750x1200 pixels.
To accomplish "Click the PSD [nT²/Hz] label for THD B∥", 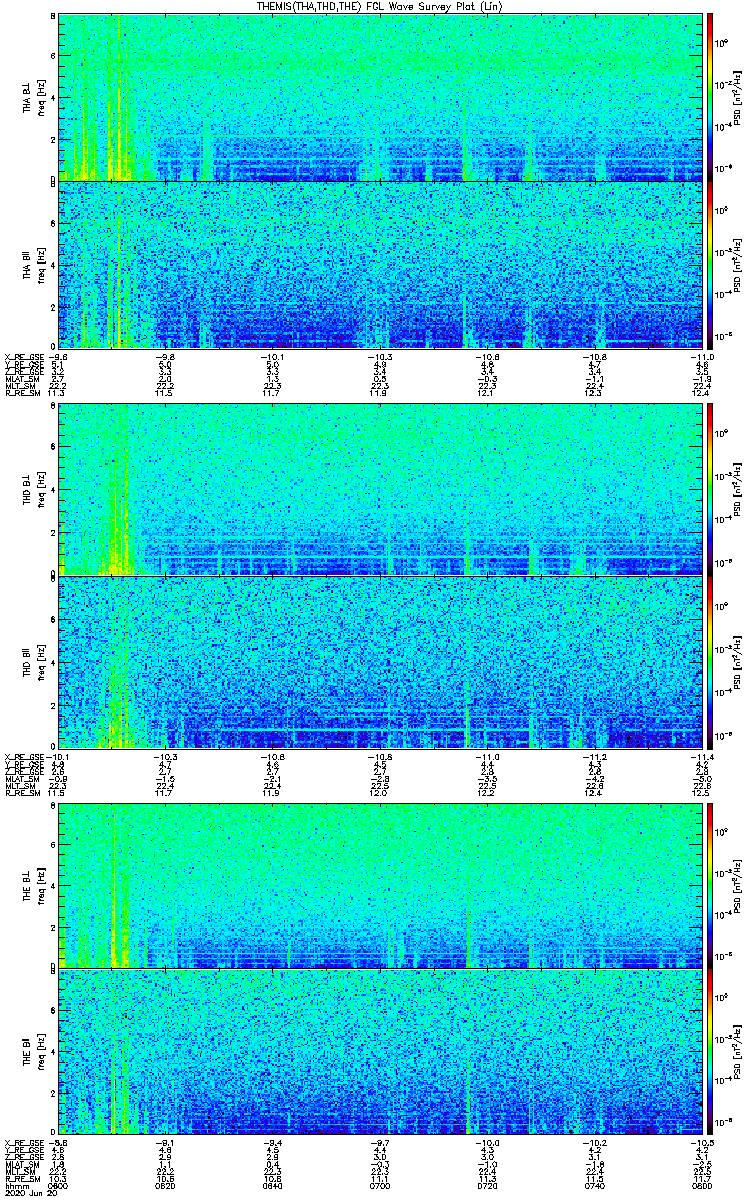I will pos(739,662).
